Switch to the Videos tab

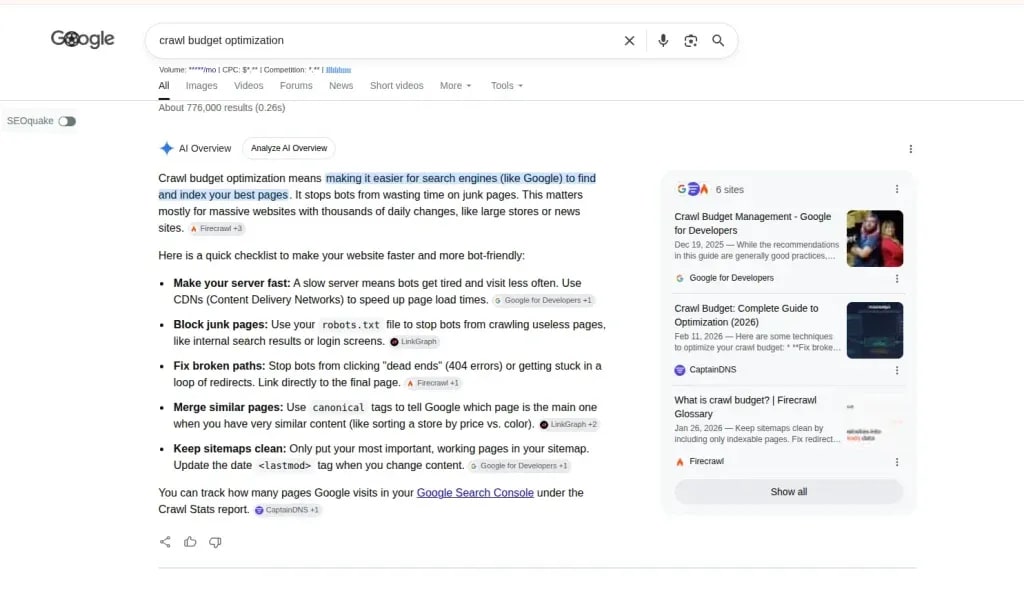coord(248,86)
